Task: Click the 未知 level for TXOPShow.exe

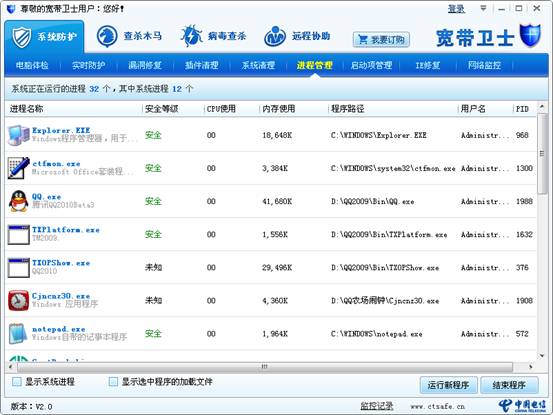Action: [x=153, y=268]
